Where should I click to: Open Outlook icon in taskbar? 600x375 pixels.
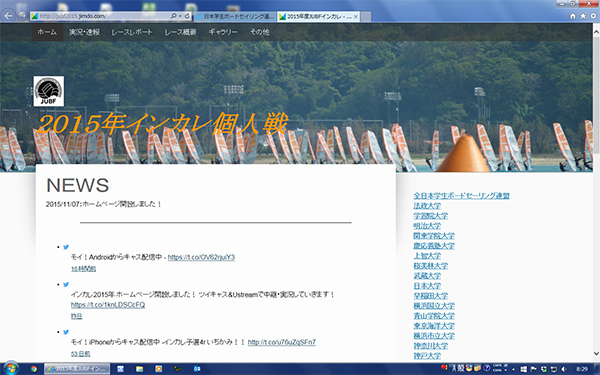pos(197,369)
